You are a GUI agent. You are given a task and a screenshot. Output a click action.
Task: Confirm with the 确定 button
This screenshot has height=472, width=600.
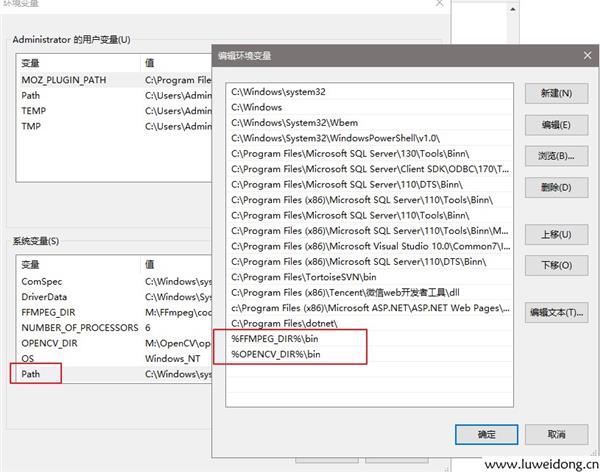pyautogui.click(x=486, y=434)
